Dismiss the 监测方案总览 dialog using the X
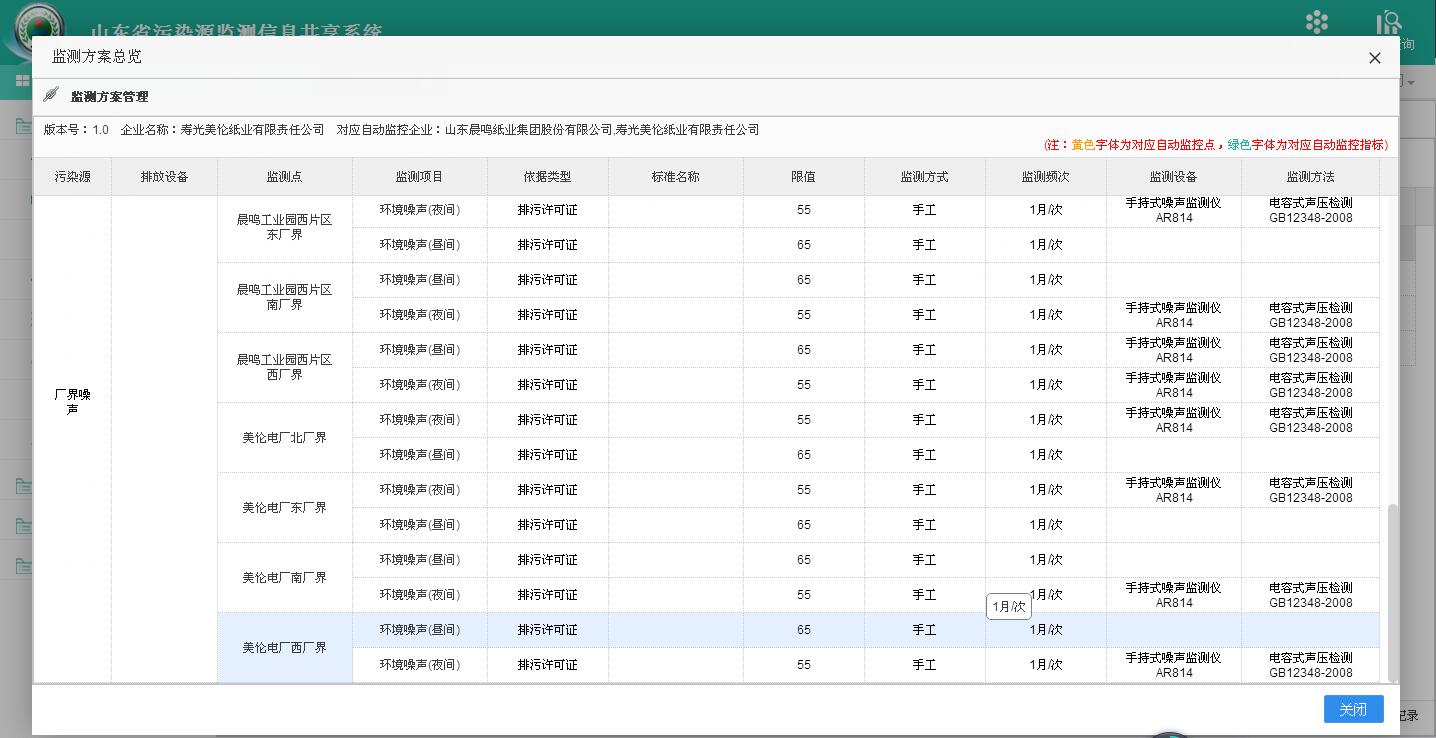Viewport: 1436px width, 738px height. 1374,58
